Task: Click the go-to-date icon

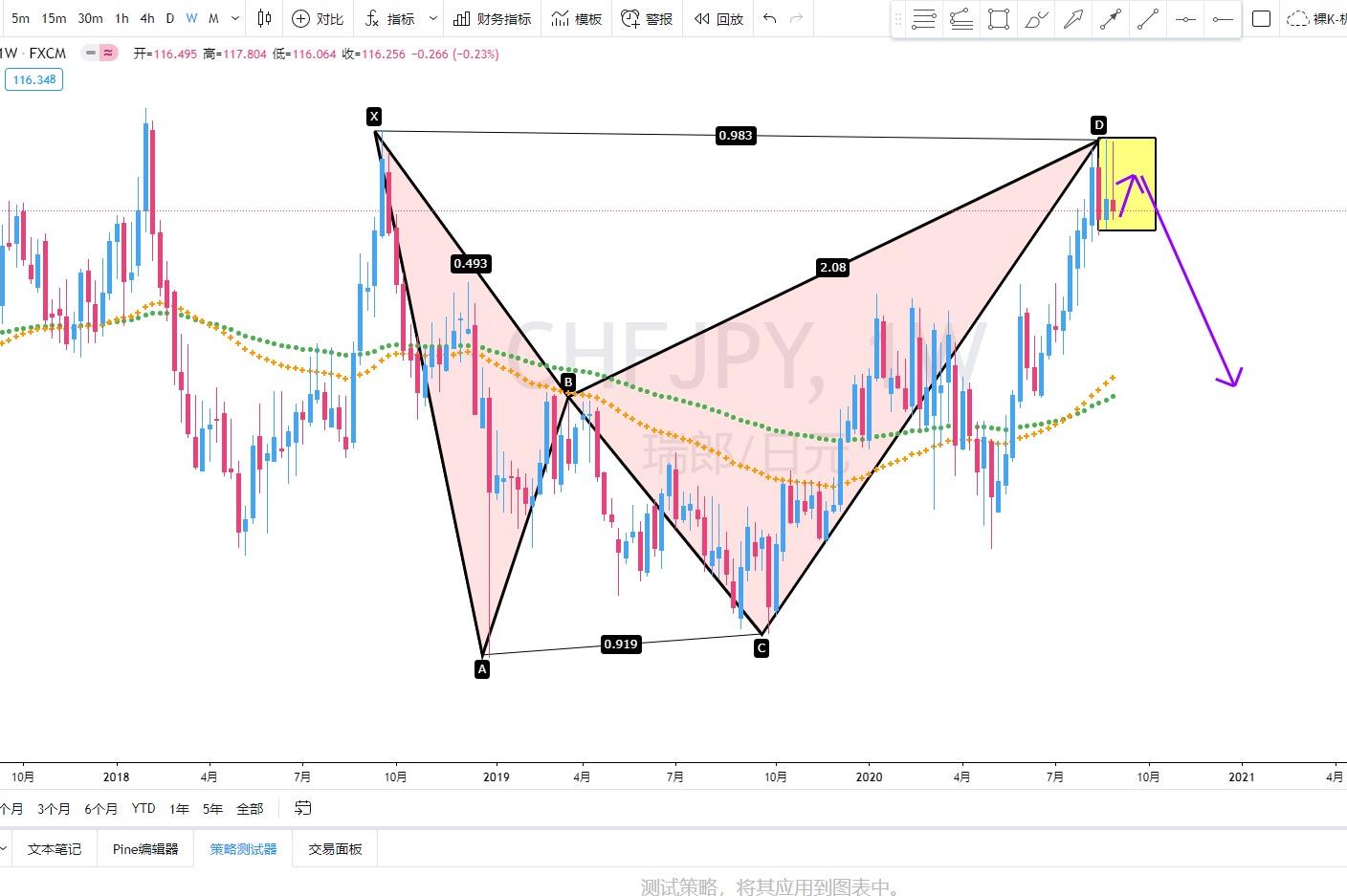Action: [302, 808]
